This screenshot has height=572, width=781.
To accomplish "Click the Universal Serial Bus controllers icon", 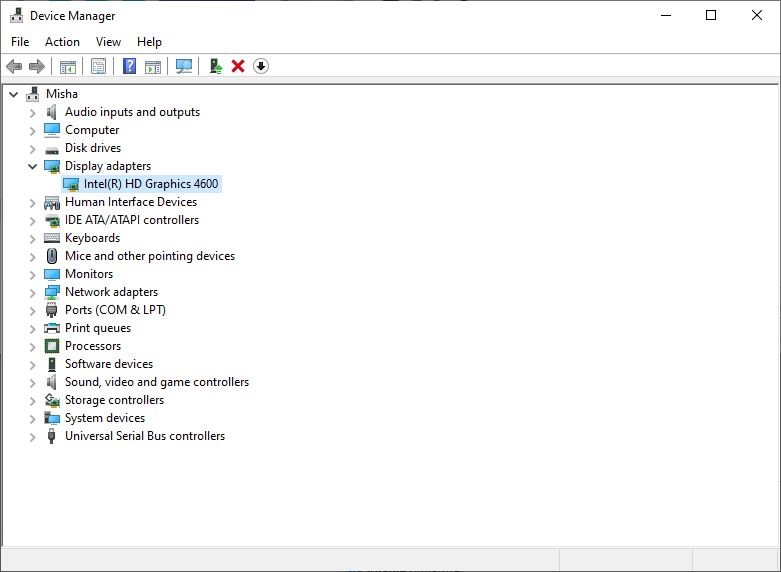I will coord(51,436).
